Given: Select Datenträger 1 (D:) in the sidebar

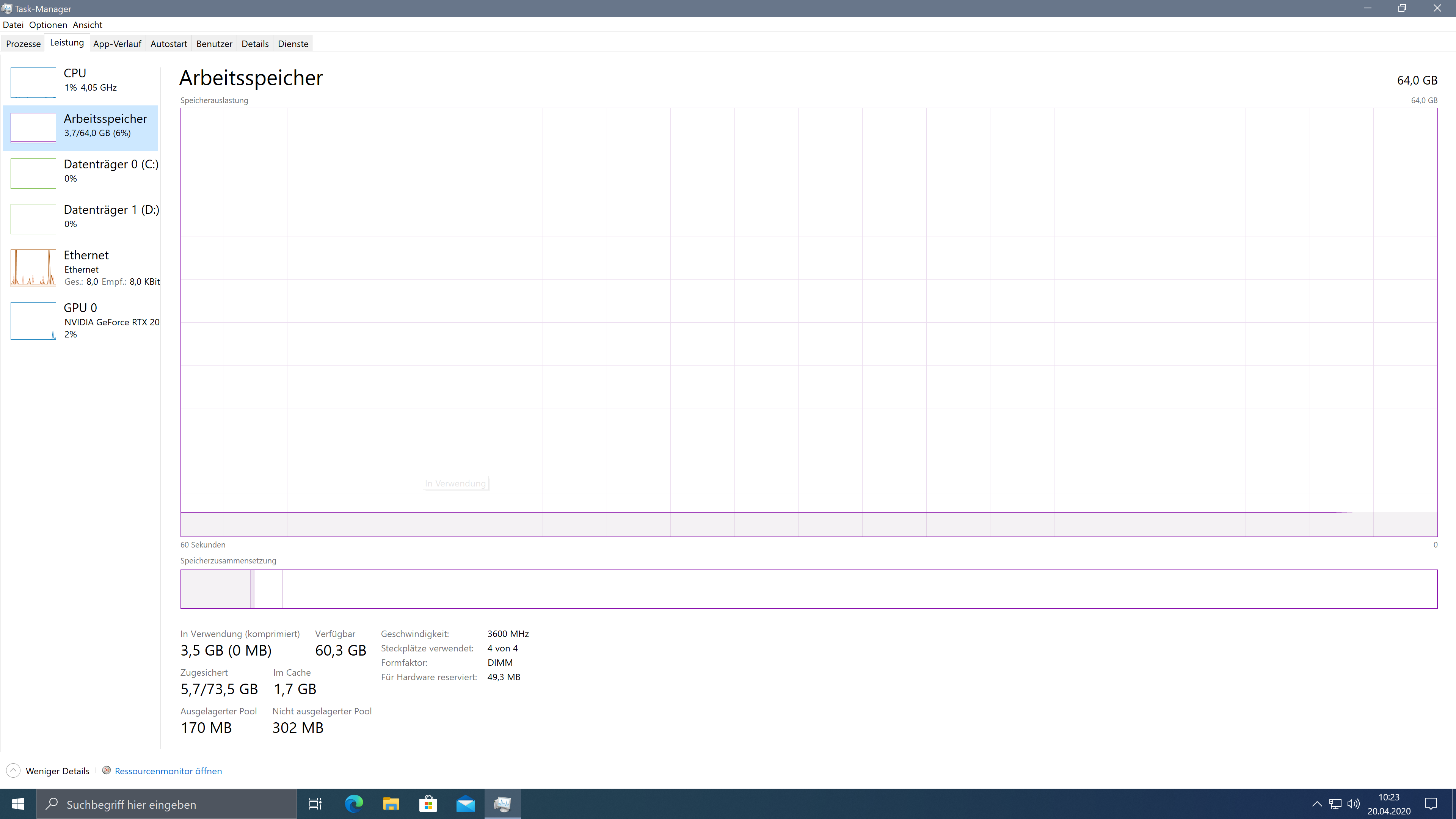Looking at the screenshot, I should tap(82, 218).
